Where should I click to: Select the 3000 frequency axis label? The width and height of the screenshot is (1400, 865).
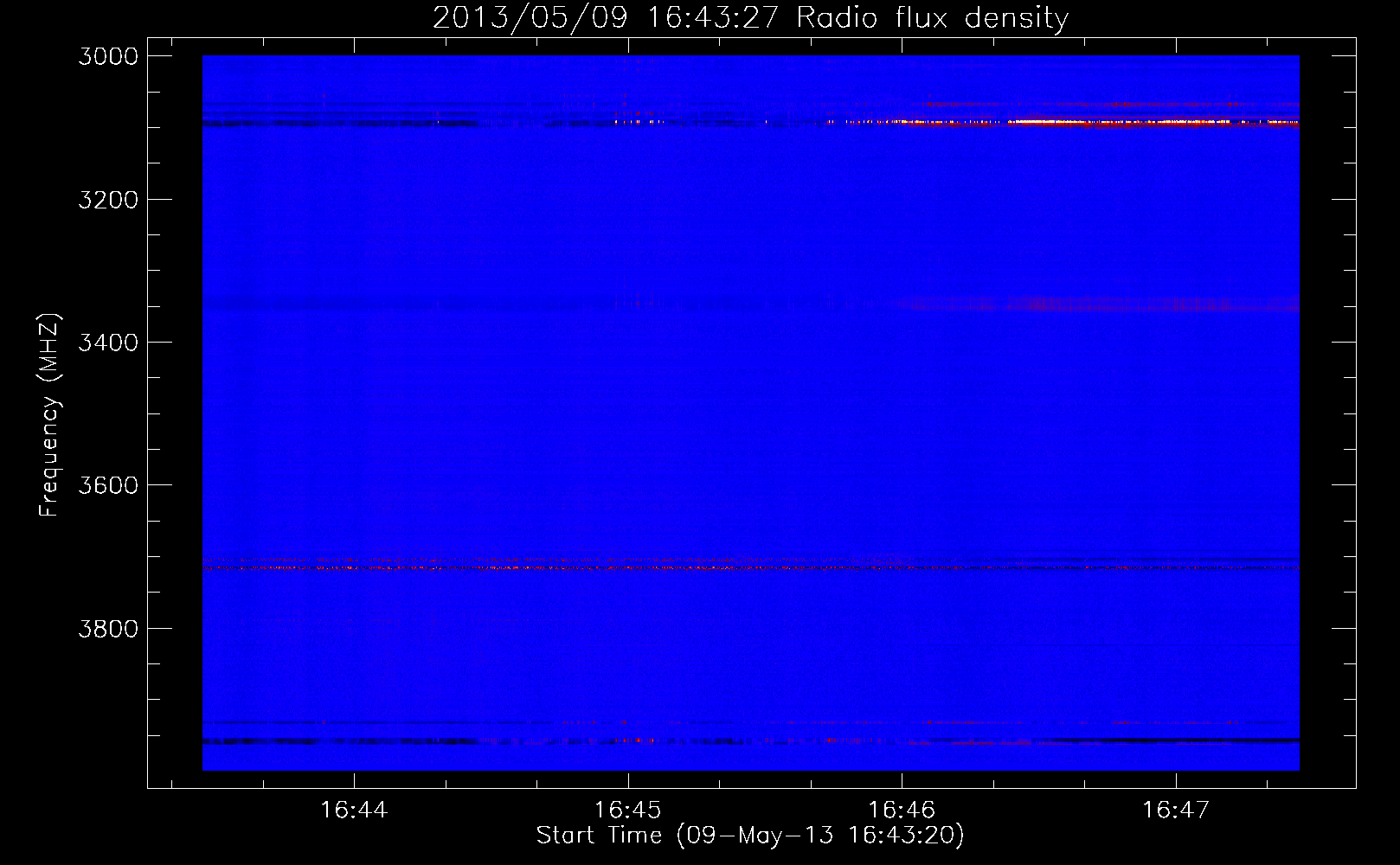click(x=108, y=56)
